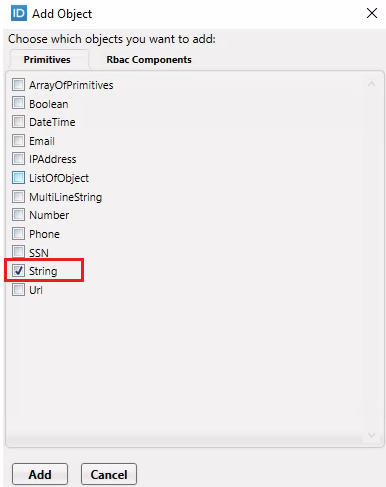This screenshot has height=487, width=386.
Task: Click the list scroll up arrow
Action: coord(371,84)
